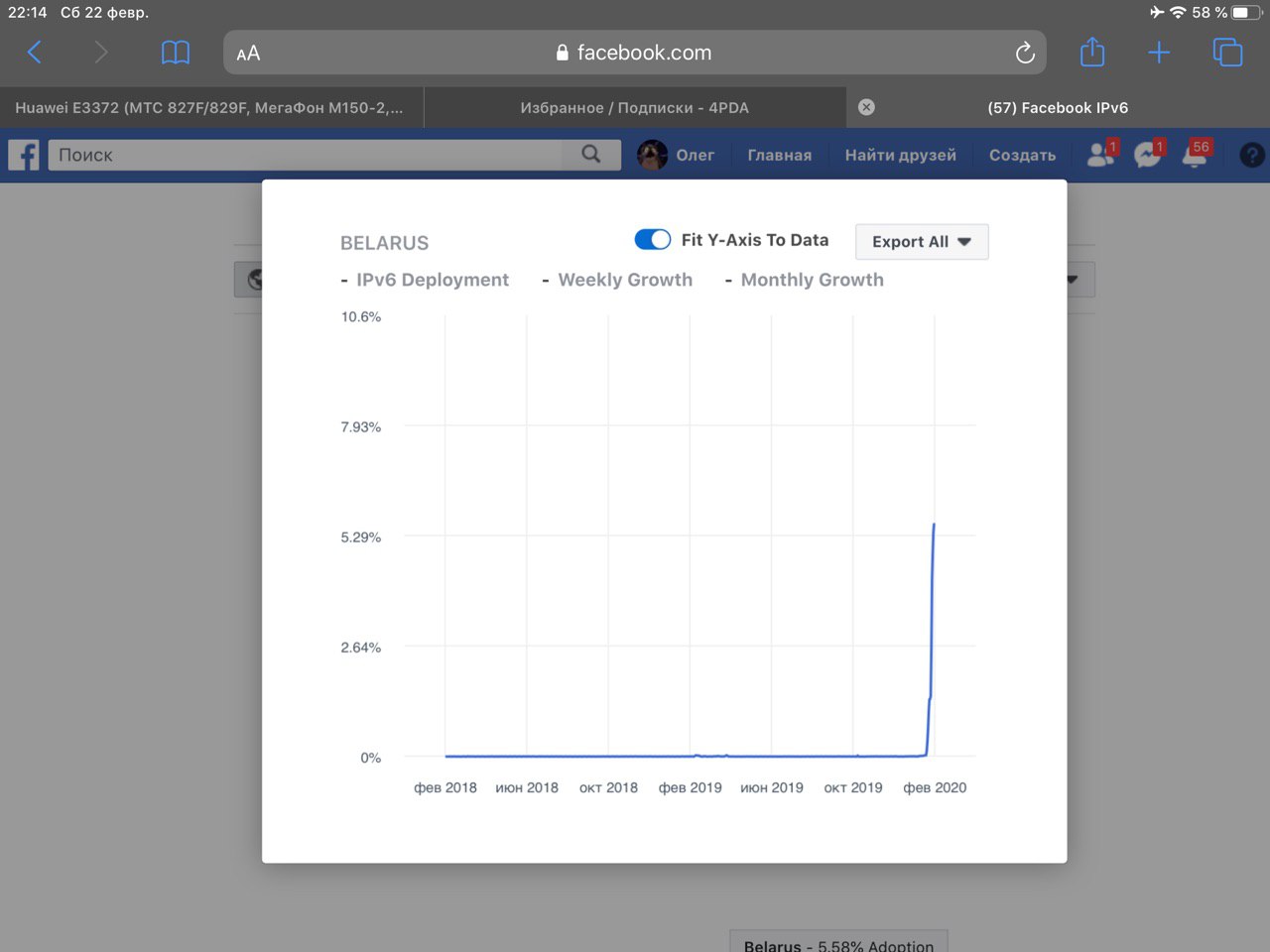1270x952 pixels.
Task: Click the blue spike peak on chart
Action: point(934,525)
